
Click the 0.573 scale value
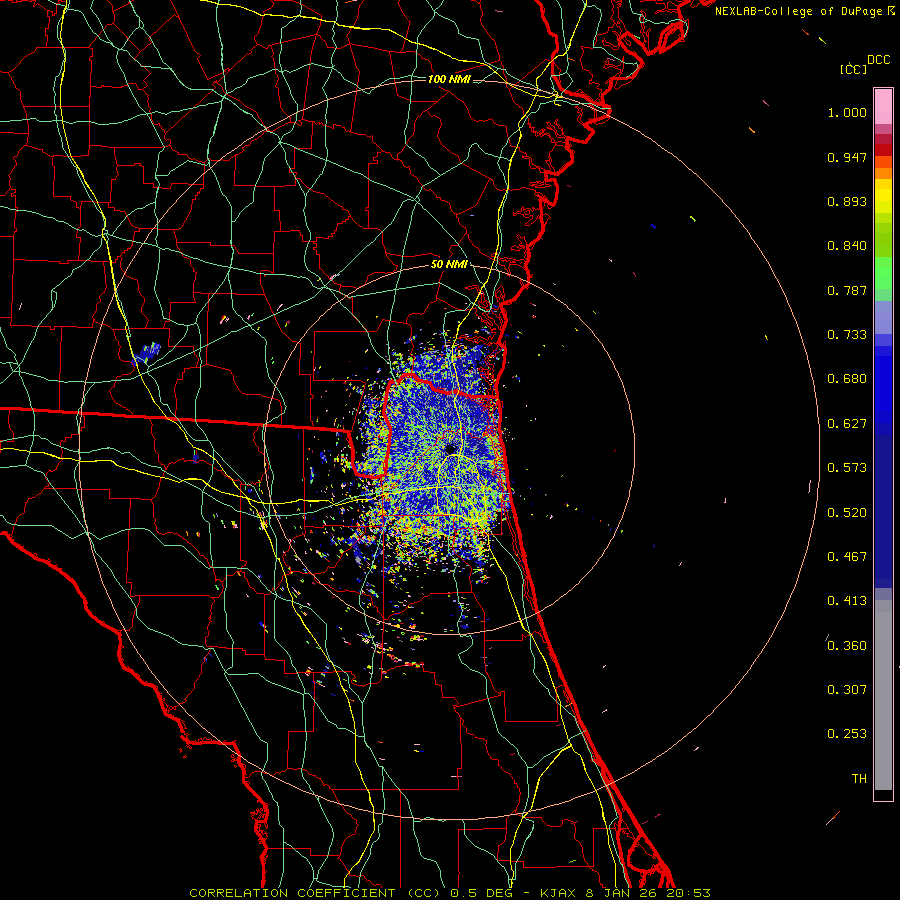tap(847, 468)
